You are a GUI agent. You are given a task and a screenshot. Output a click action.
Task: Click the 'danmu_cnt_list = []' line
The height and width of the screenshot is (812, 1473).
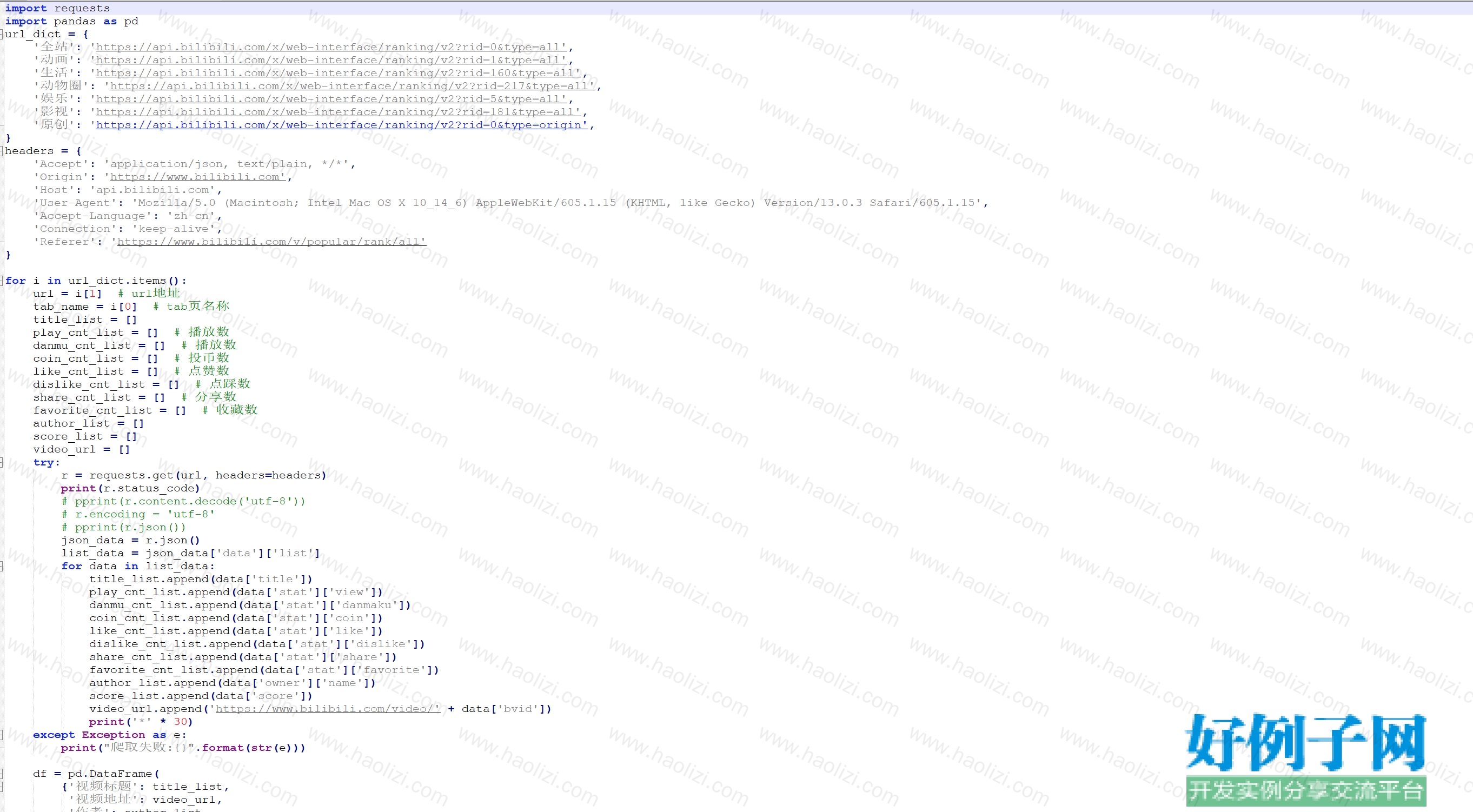(99, 345)
